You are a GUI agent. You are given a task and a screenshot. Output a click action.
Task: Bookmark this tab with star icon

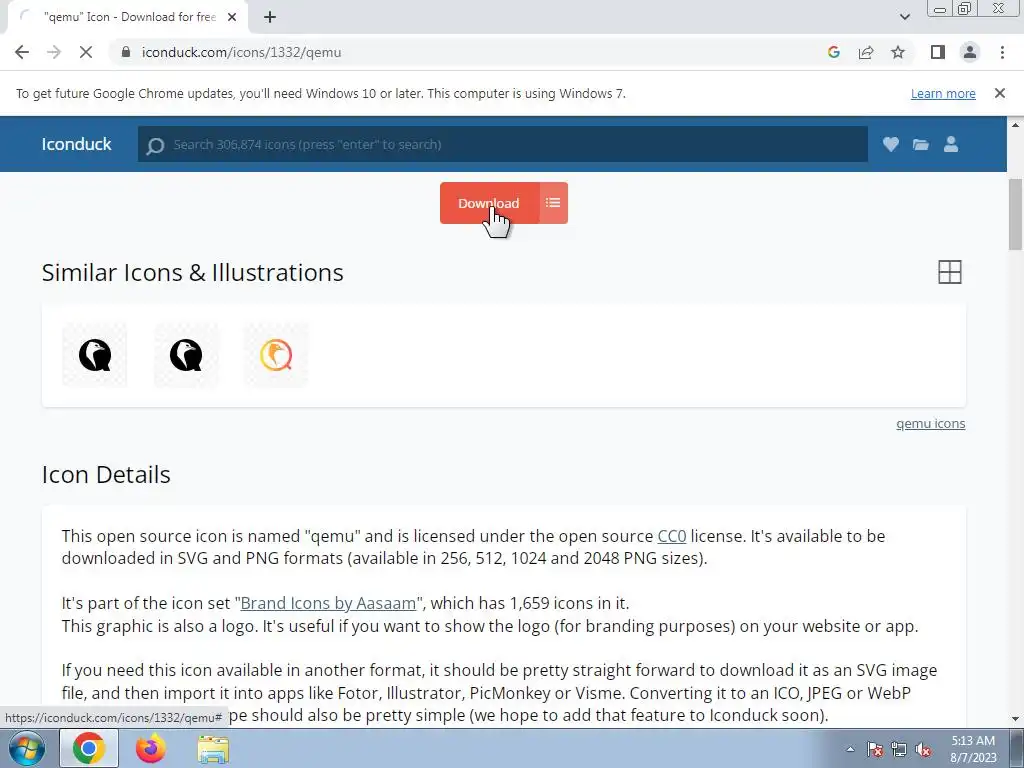click(898, 52)
